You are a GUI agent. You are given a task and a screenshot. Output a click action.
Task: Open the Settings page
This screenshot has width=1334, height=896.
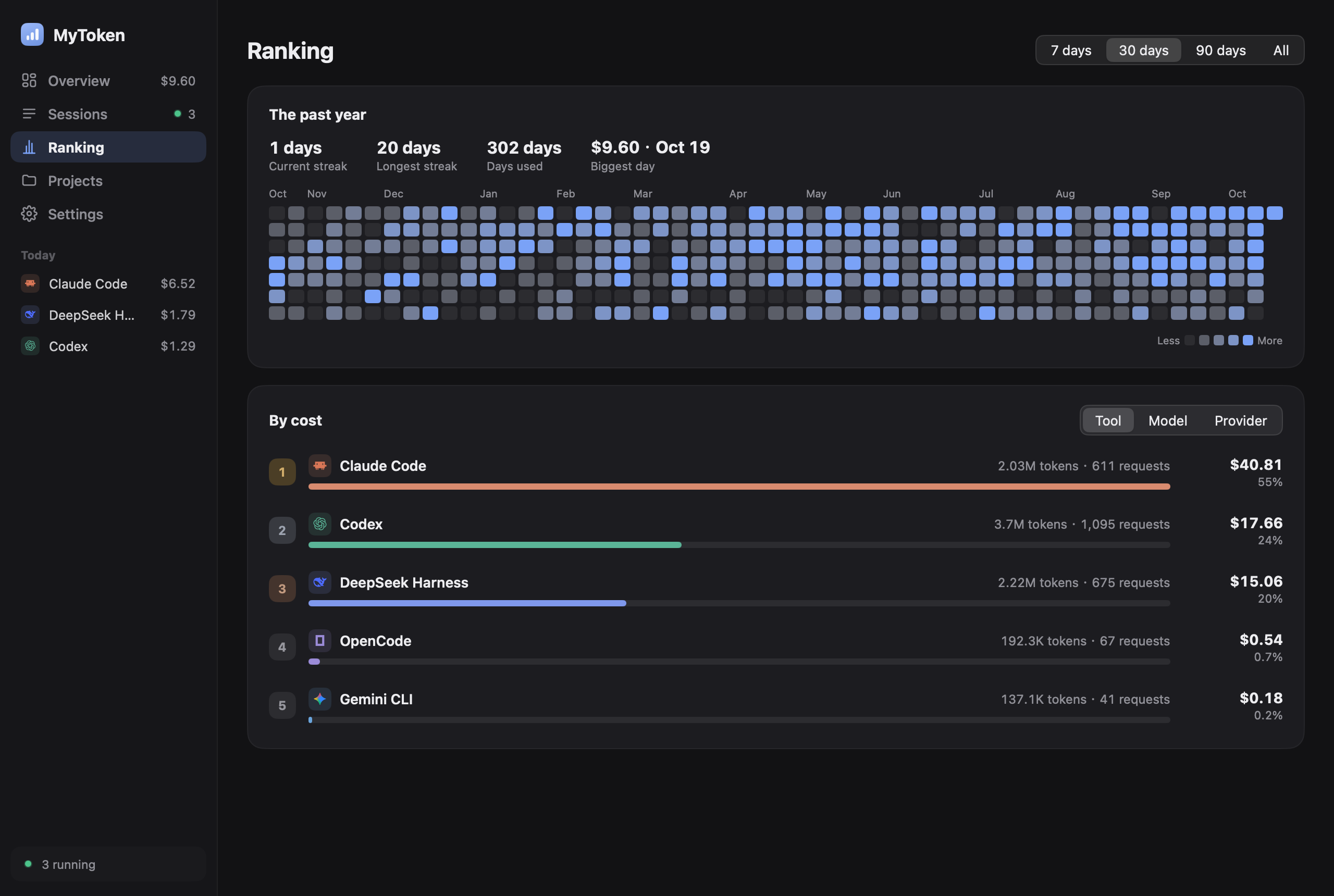coord(108,214)
